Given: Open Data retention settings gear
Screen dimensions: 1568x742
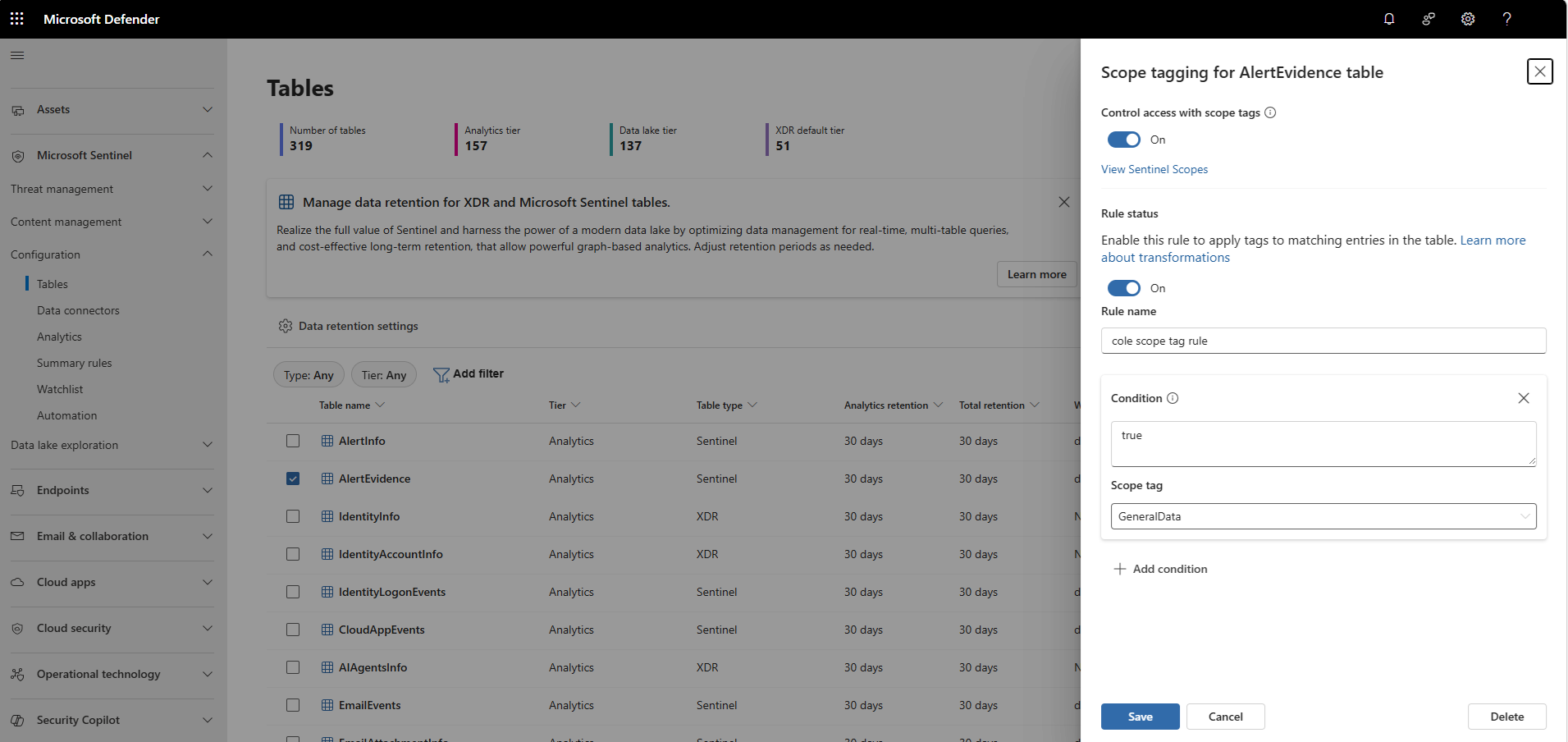Looking at the screenshot, I should coord(285,326).
